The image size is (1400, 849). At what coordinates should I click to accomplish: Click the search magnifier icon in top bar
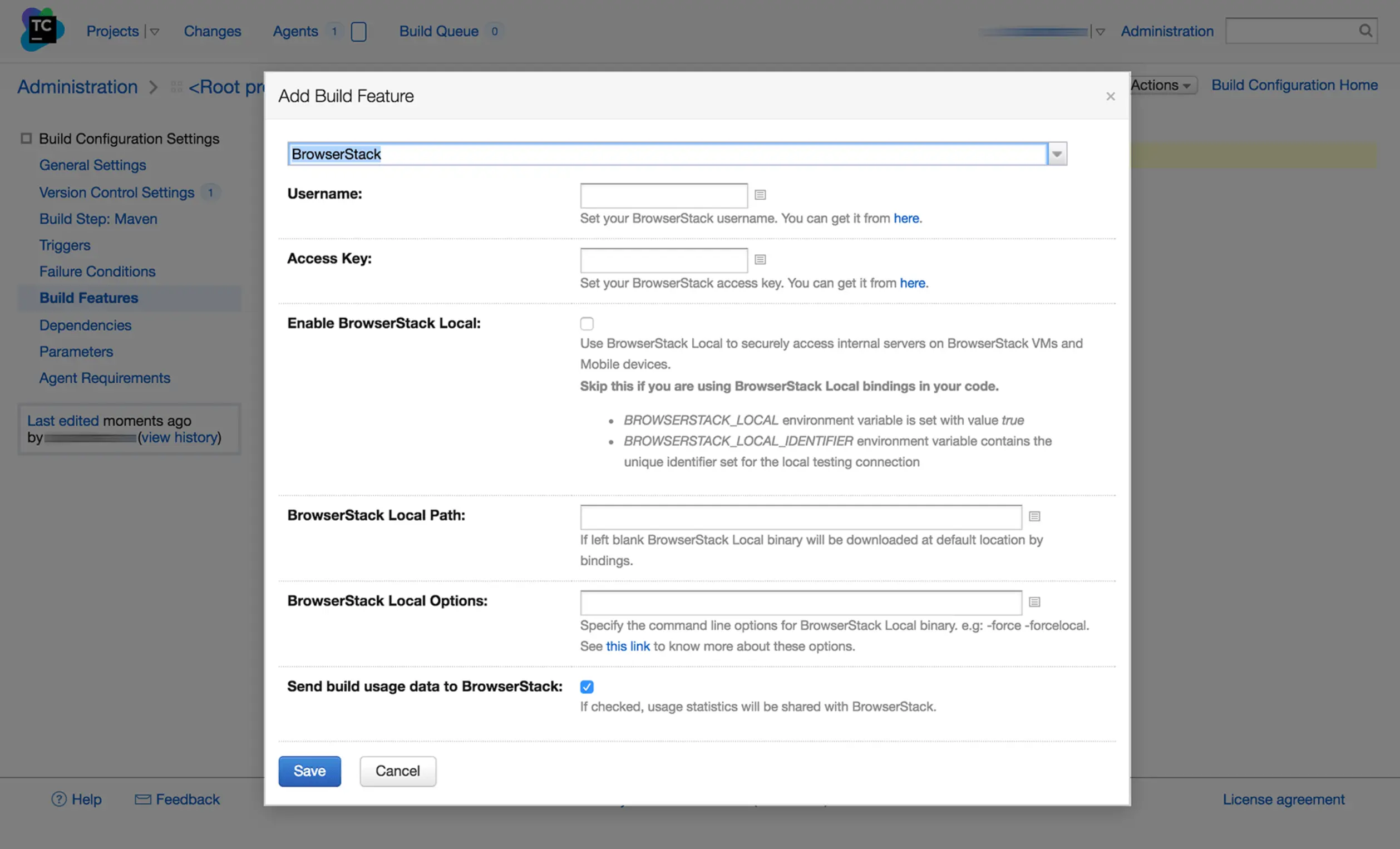pos(1365,31)
